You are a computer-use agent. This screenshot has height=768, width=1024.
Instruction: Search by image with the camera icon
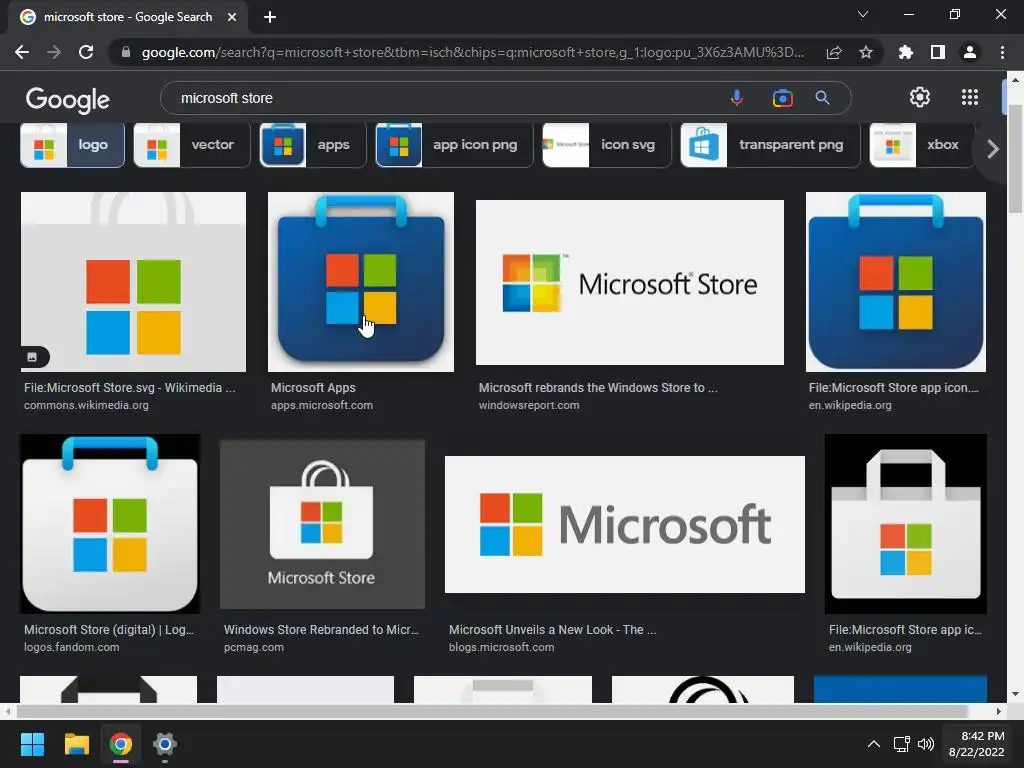pos(782,98)
